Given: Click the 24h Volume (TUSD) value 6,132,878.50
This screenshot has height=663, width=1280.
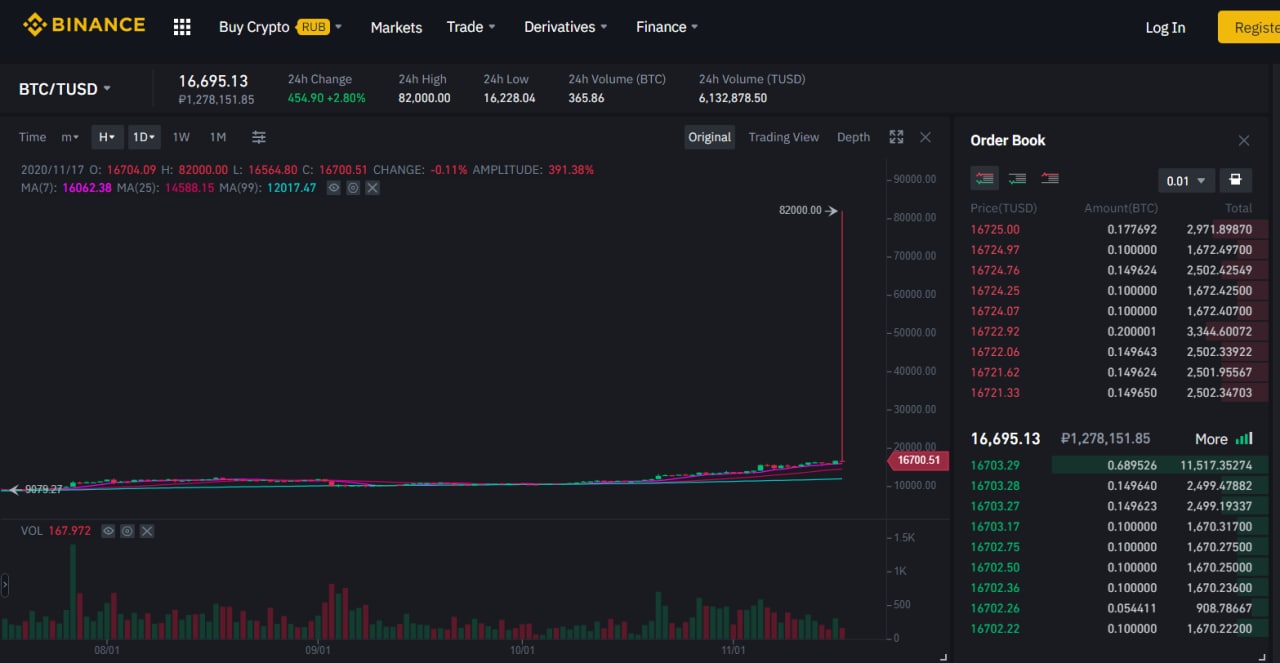Looking at the screenshot, I should [x=733, y=98].
